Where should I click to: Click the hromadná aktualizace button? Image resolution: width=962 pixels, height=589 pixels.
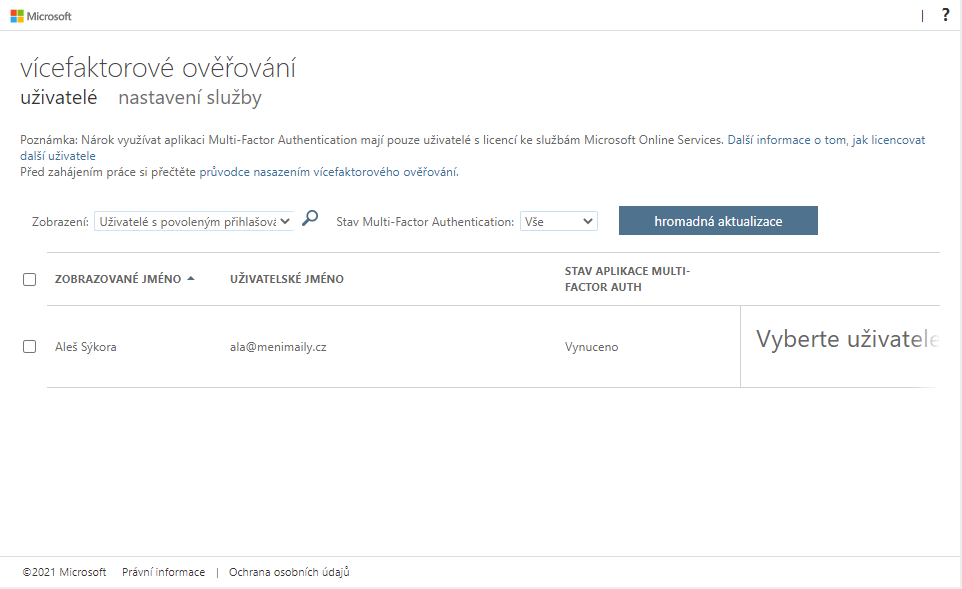pos(718,221)
